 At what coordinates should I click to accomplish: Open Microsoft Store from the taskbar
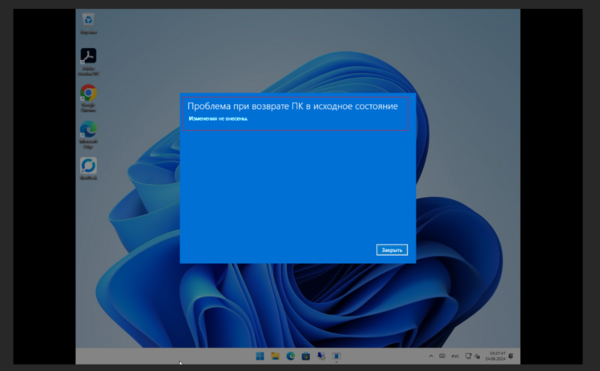click(x=306, y=356)
